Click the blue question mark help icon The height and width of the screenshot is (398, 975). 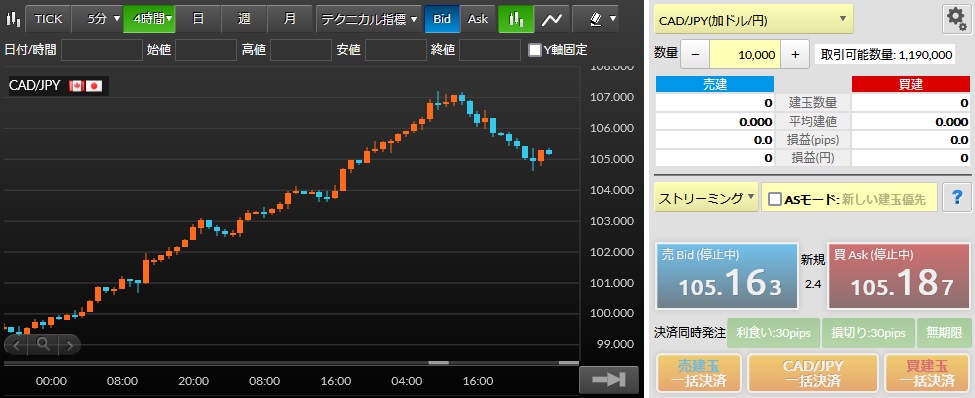click(x=957, y=198)
